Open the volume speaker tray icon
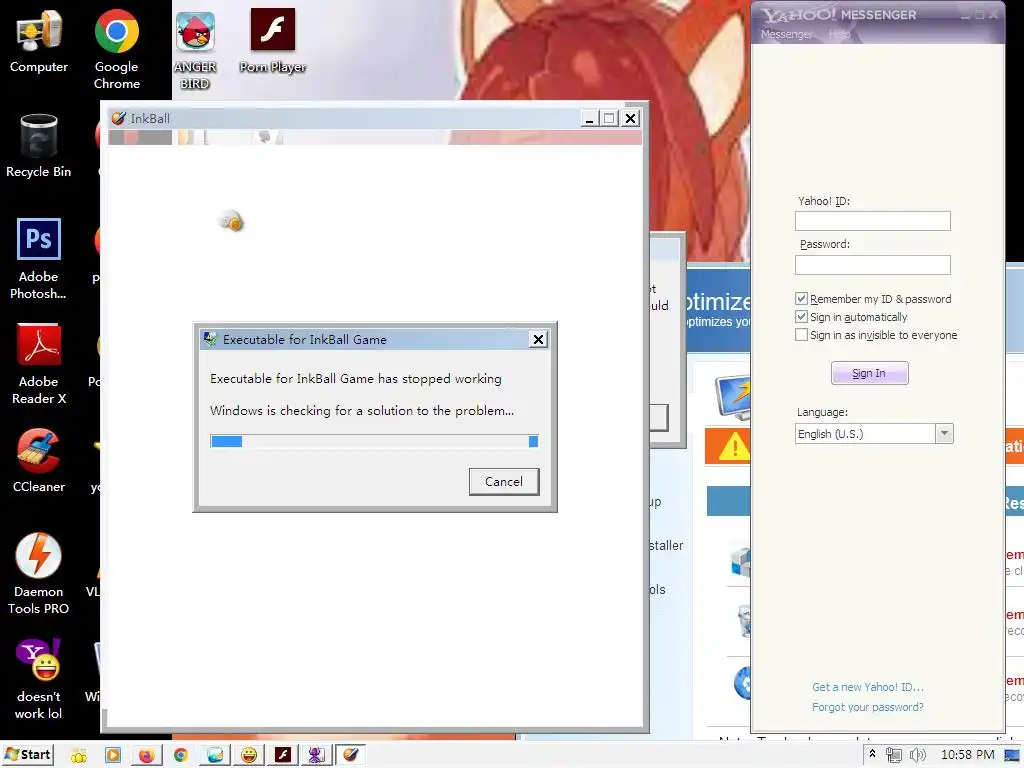1024x768 pixels. click(918, 755)
